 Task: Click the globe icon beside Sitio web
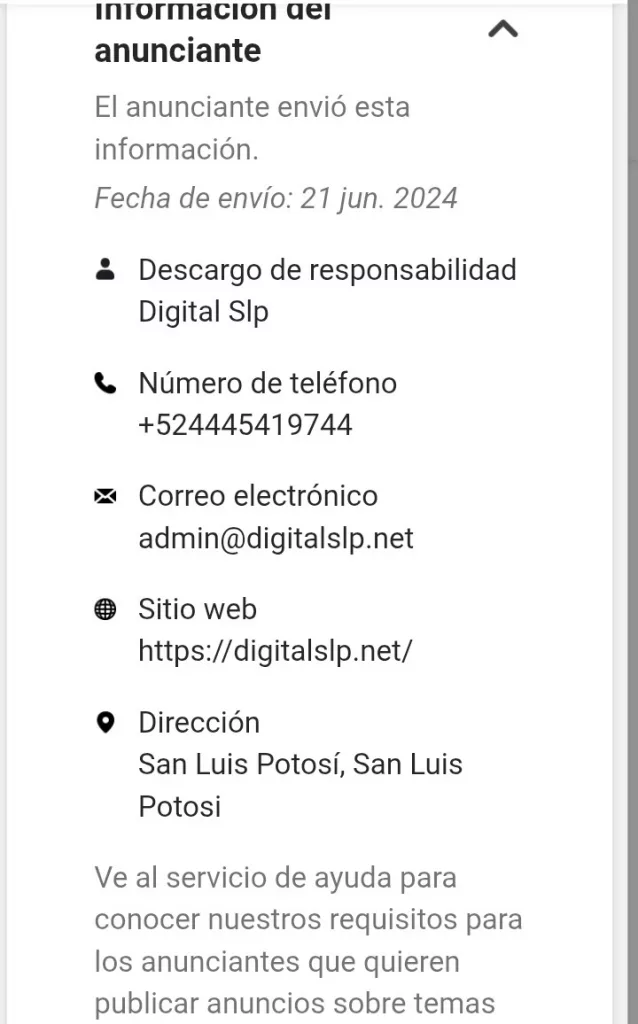click(105, 609)
